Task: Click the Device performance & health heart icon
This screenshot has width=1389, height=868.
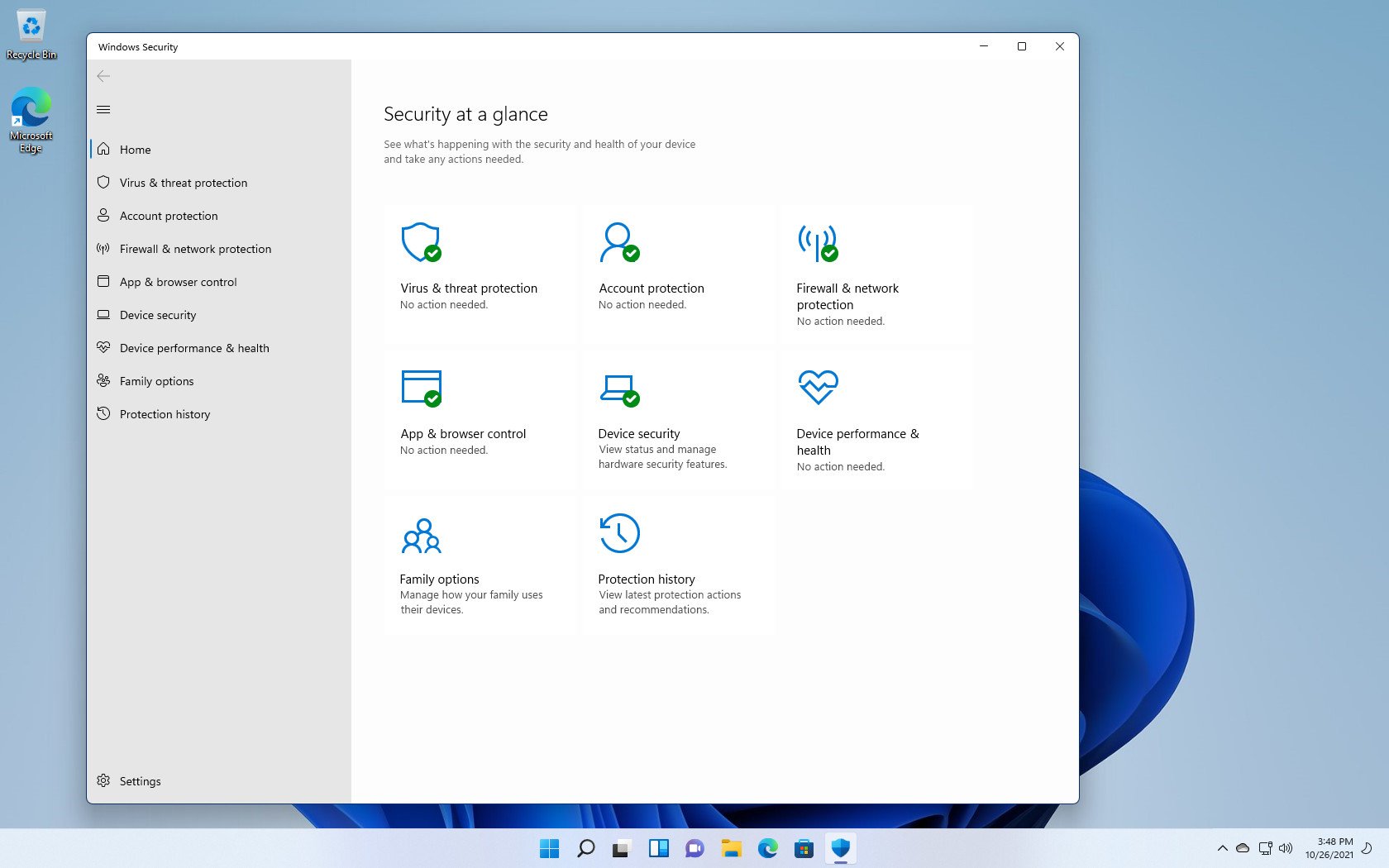Action: pos(819,386)
